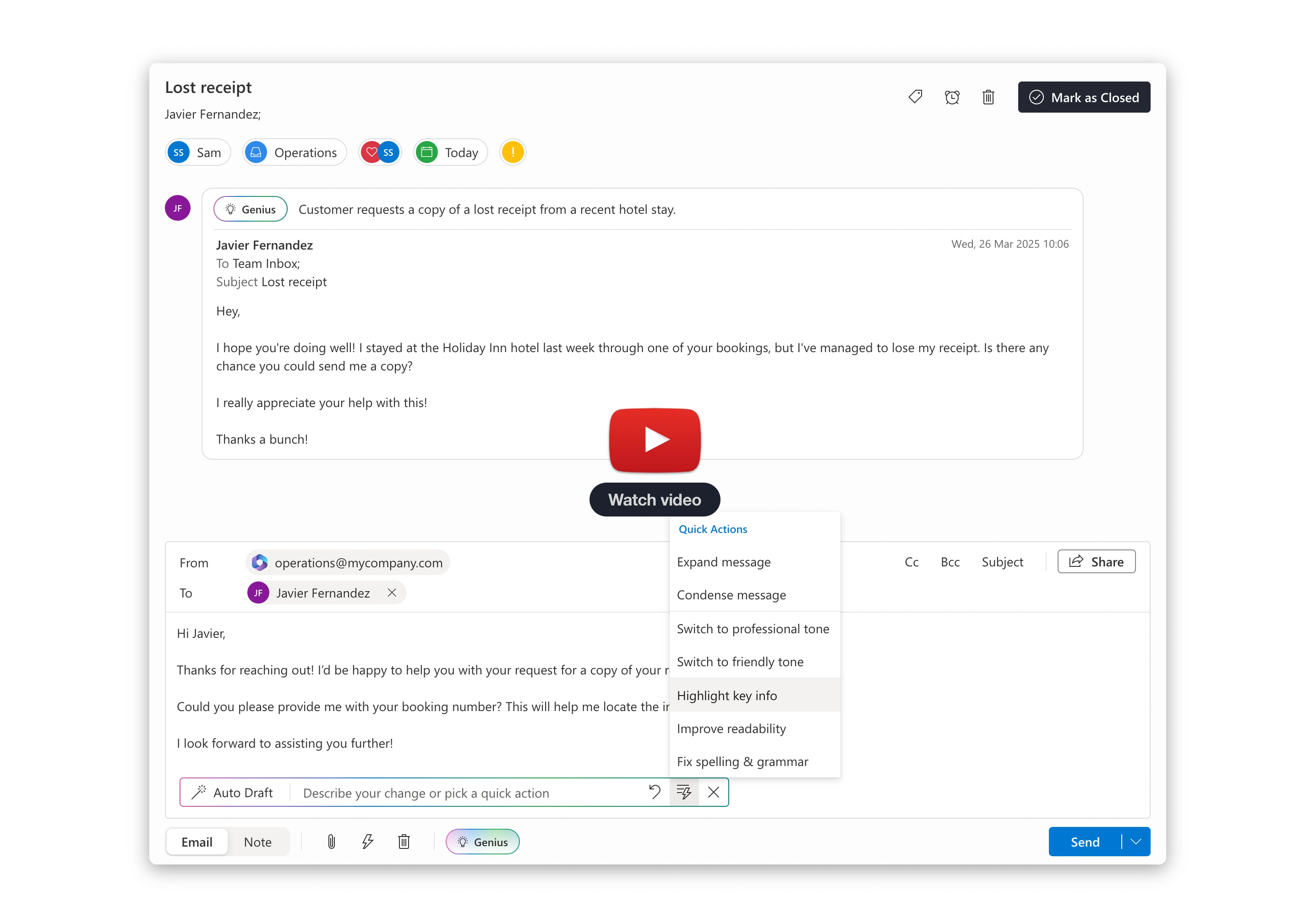Viewport: 1310px width, 924px height.
Task: Click the paperclip attachment icon
Action: [x=331, y=842]
